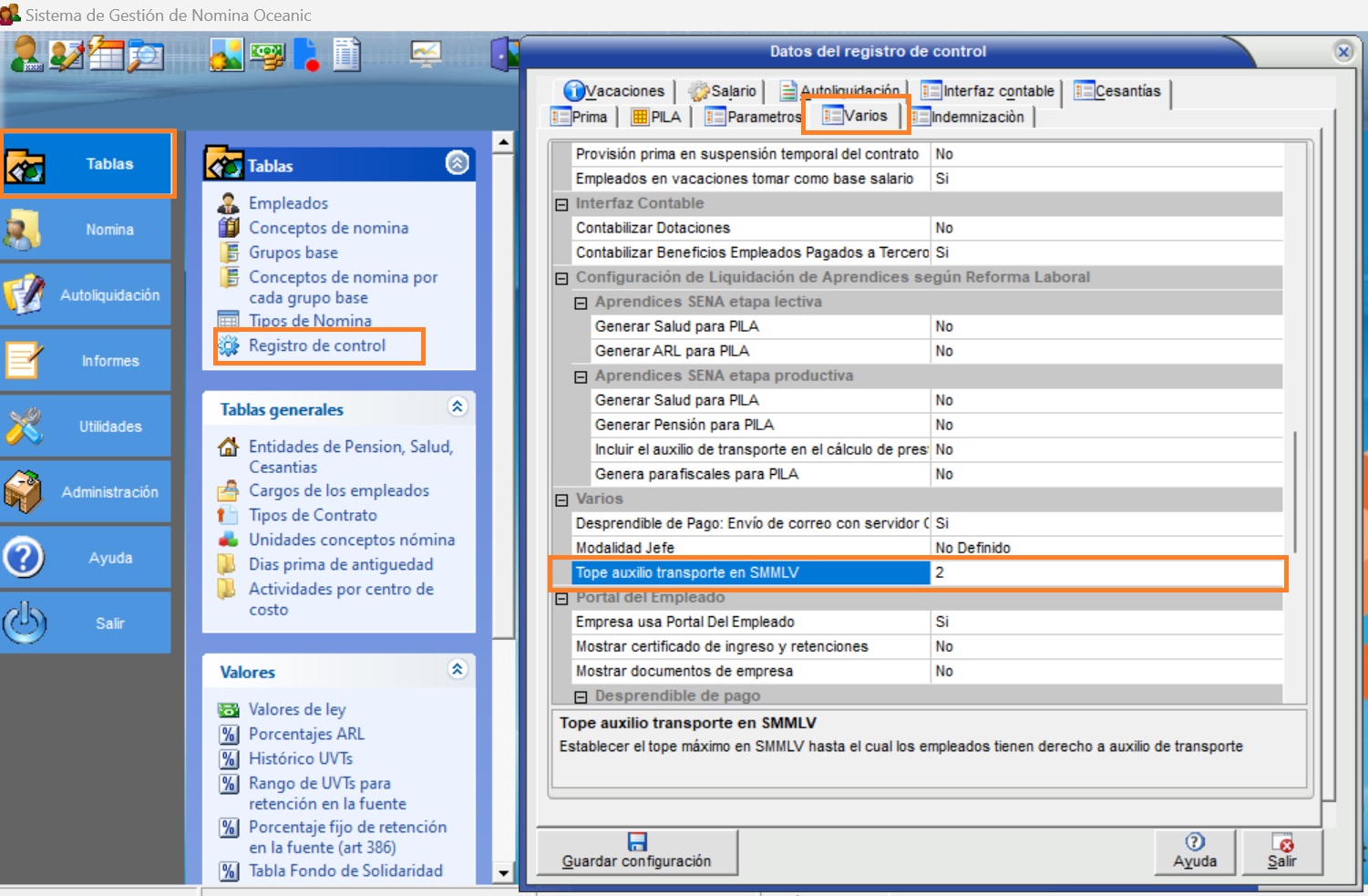Image resolution: width=1368 pixels, height=896 pixels.
Task: Click the table with lightning bolt icon
Action: [105, 55]
